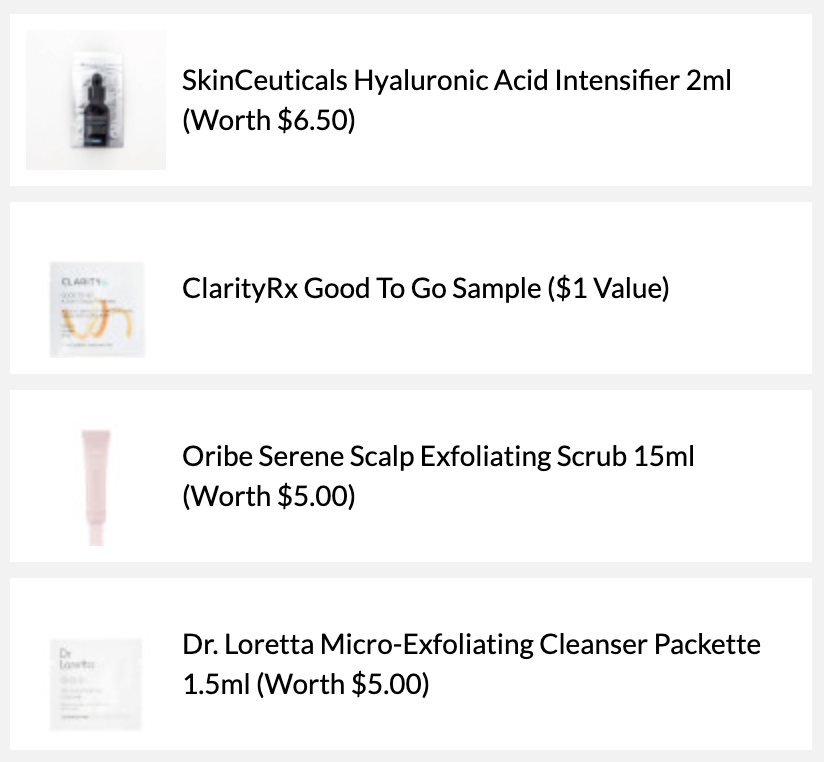Viewport: 824px width, 762px height.
Task: Open SkinCeuticals Hyaluronic Acid Intensifier title
Action: [x=456, y=80]
